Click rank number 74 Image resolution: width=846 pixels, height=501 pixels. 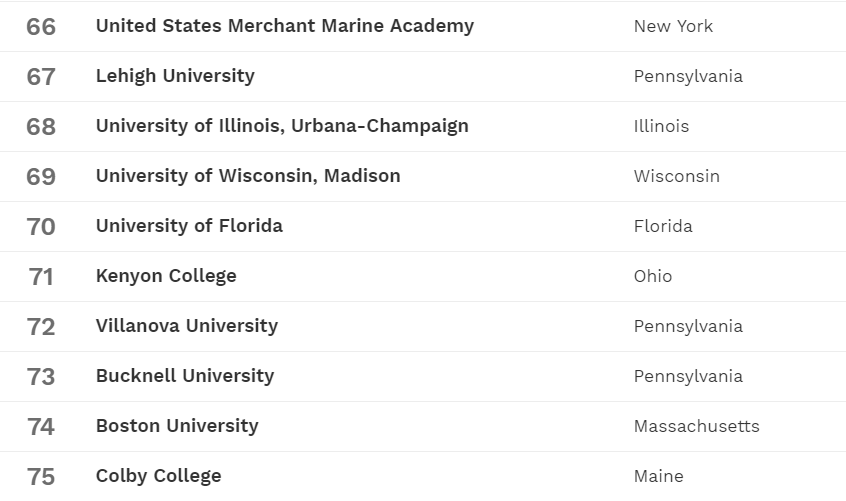41,427
